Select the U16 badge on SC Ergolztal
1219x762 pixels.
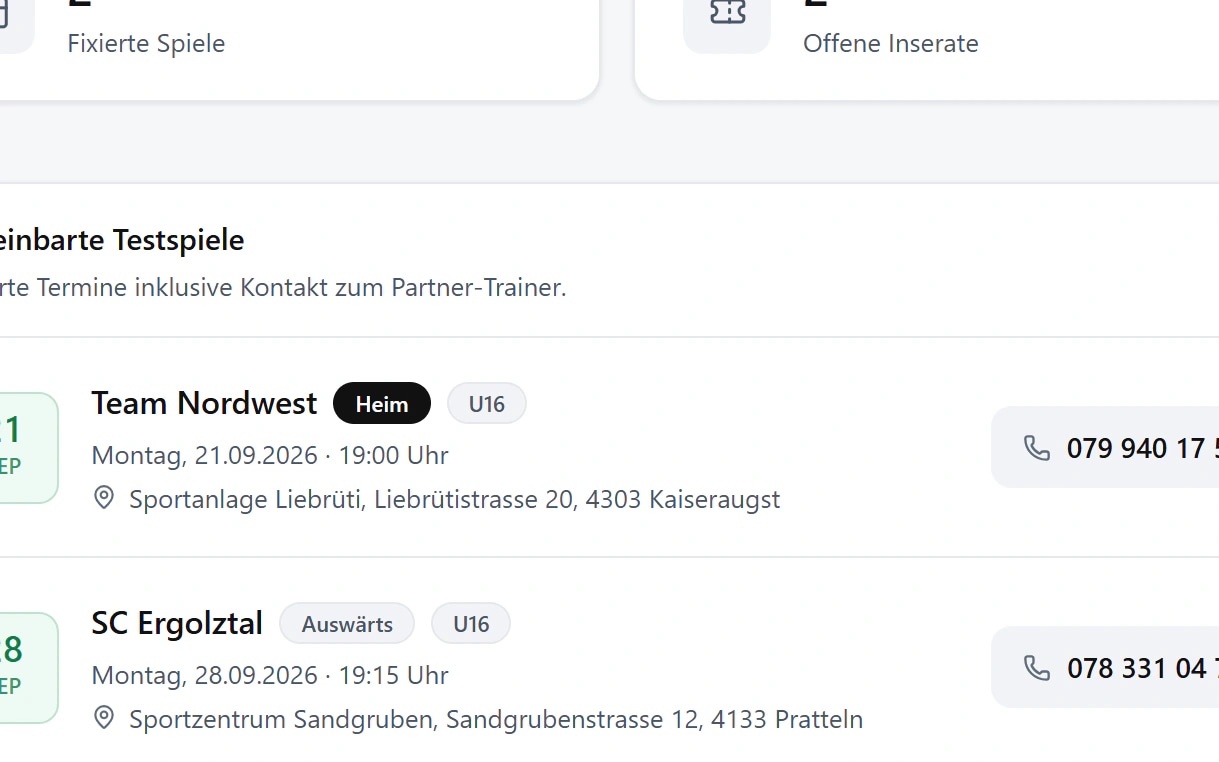tap(471, 624)
